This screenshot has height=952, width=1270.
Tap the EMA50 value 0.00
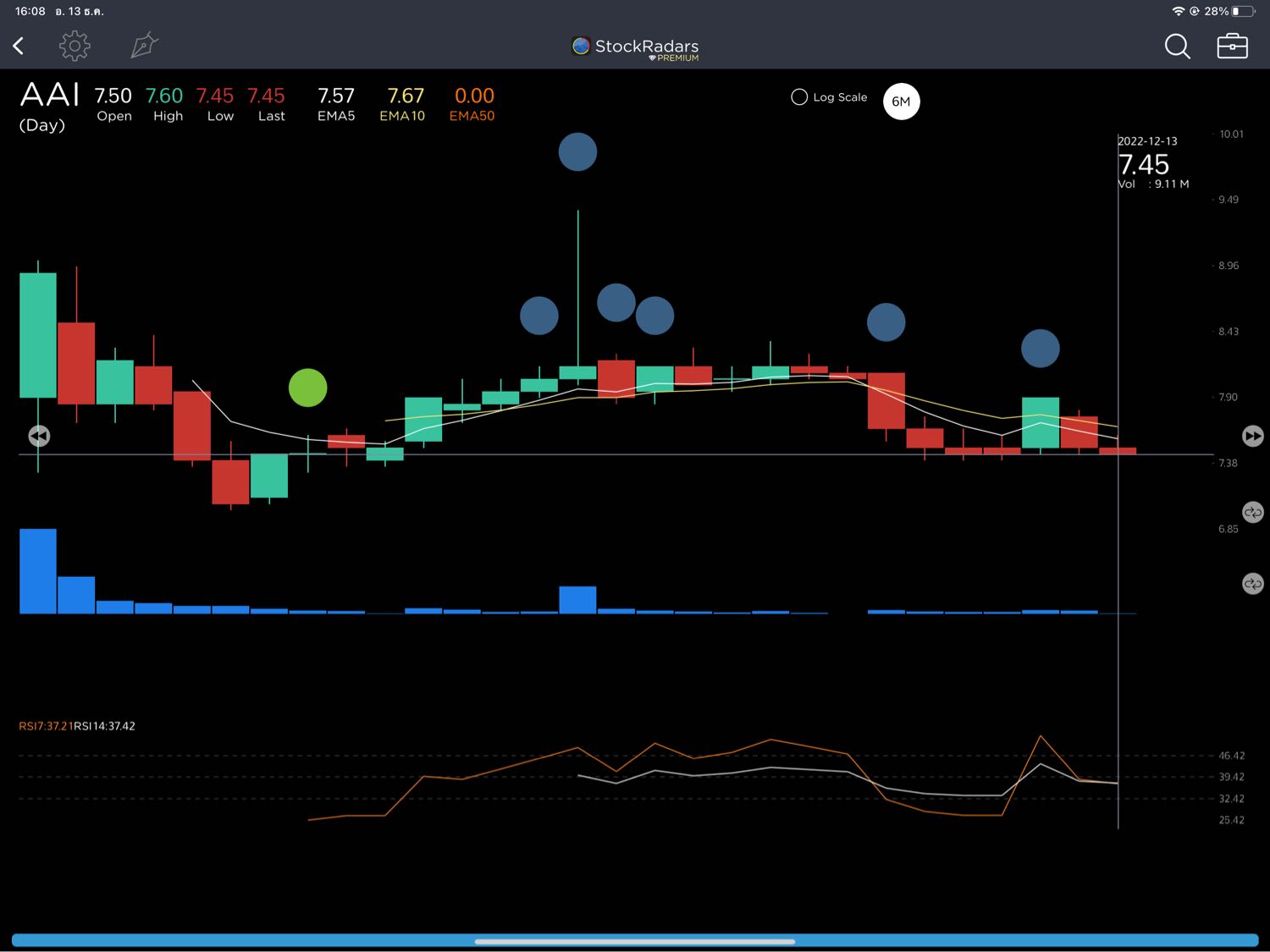tap(474, 96)
